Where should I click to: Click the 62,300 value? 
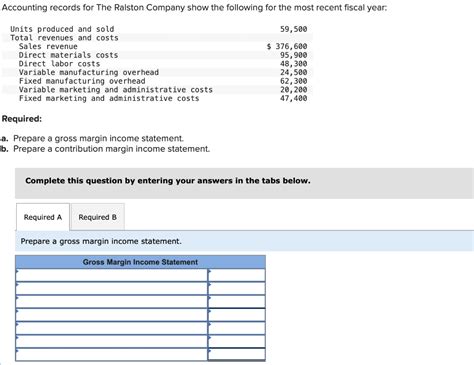click(x=293, y=81)
